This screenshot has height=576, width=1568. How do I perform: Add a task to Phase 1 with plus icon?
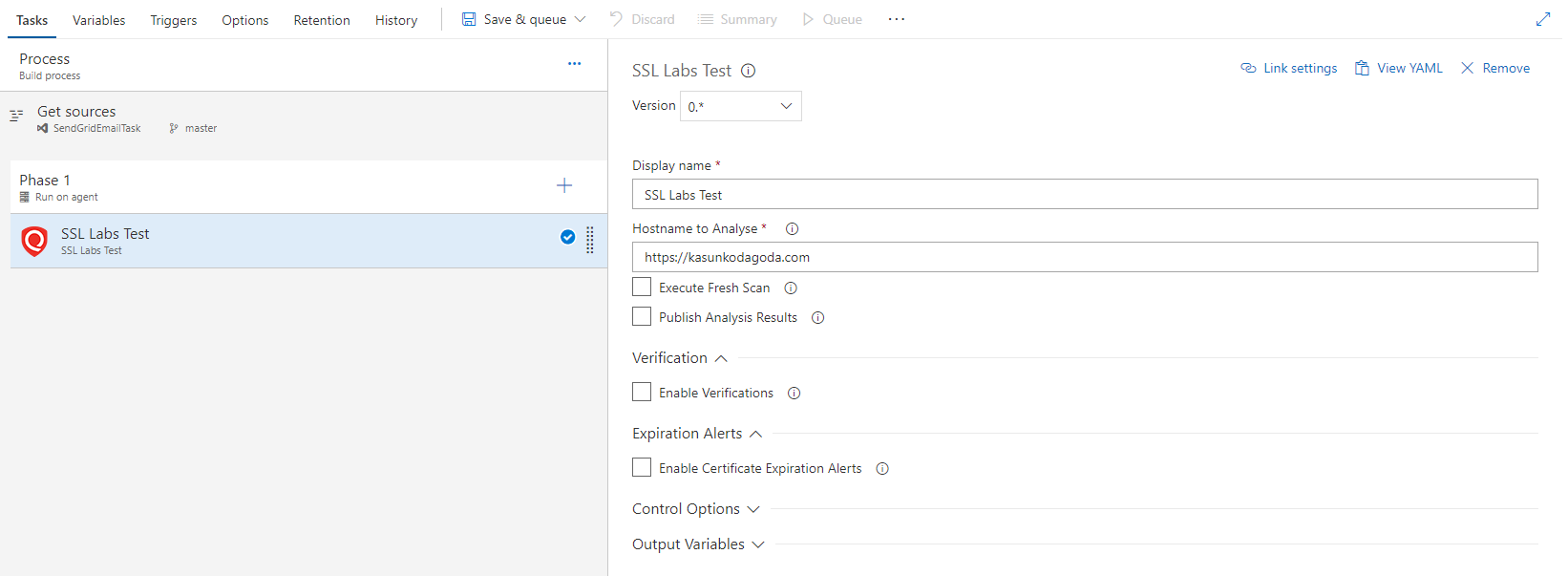[564, 185]
